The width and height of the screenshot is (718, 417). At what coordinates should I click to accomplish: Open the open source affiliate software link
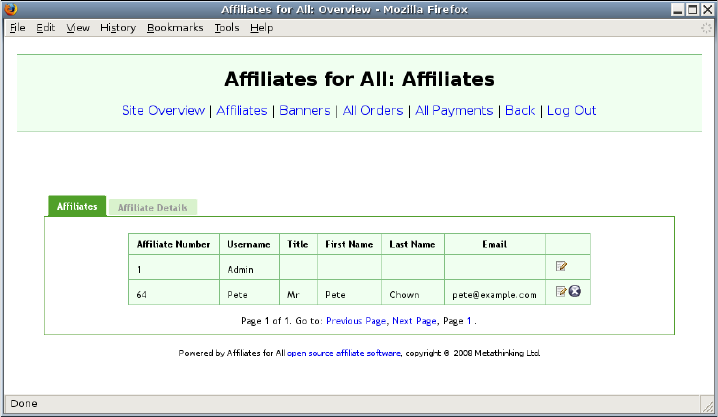coord(344,353)
